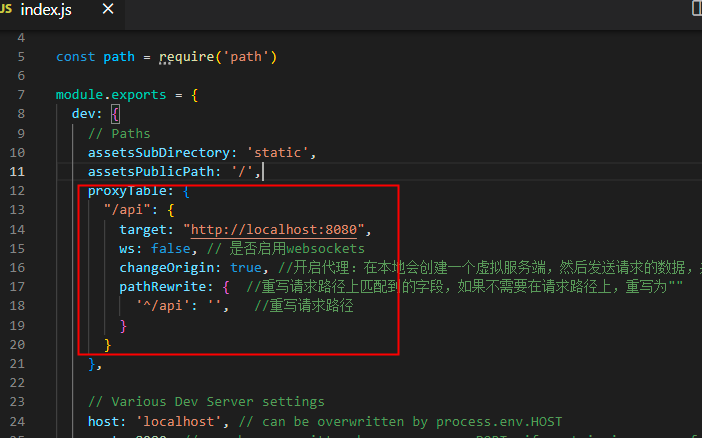This screenshot has height=438, width=702.
Task: Click the '// Various Dev Server settings' comment
Action: point(206,402)
